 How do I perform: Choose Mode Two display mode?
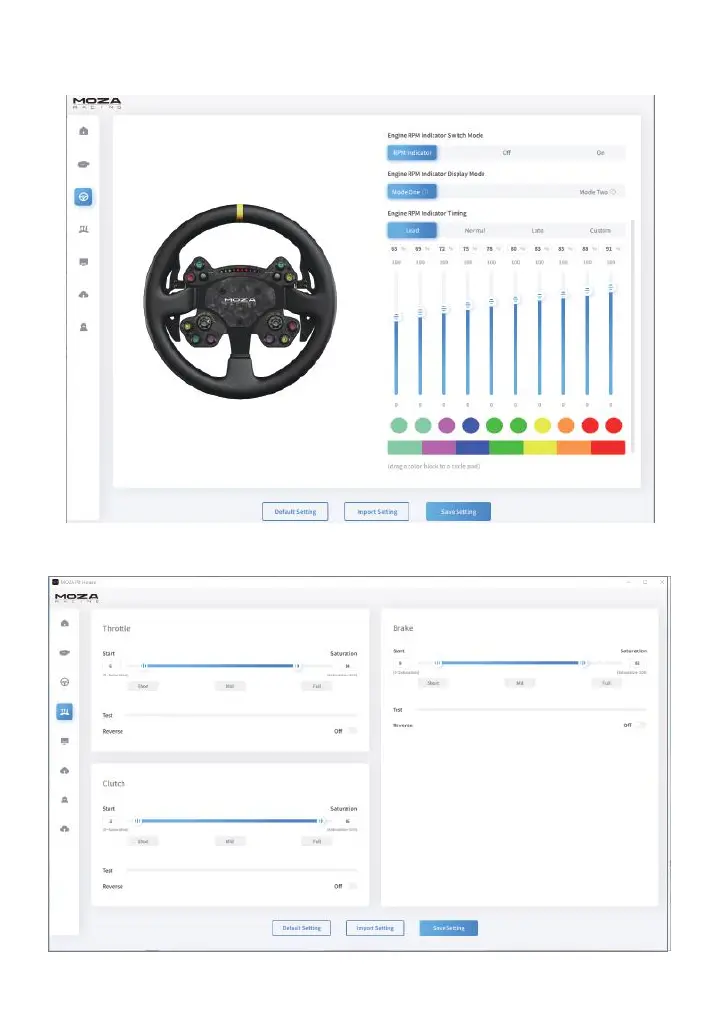coord(597,192)
